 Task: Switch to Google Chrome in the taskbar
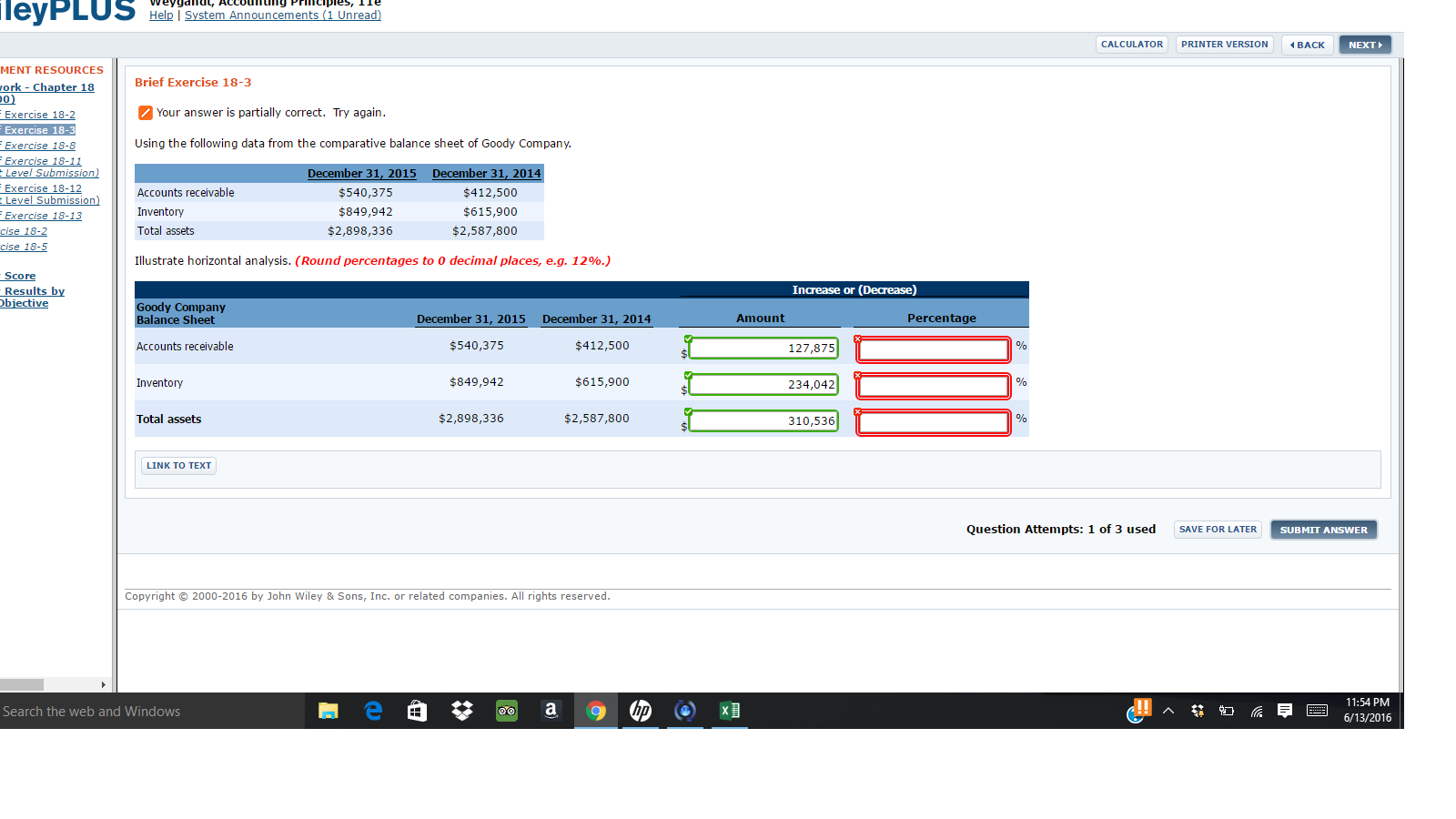[596, 711]
